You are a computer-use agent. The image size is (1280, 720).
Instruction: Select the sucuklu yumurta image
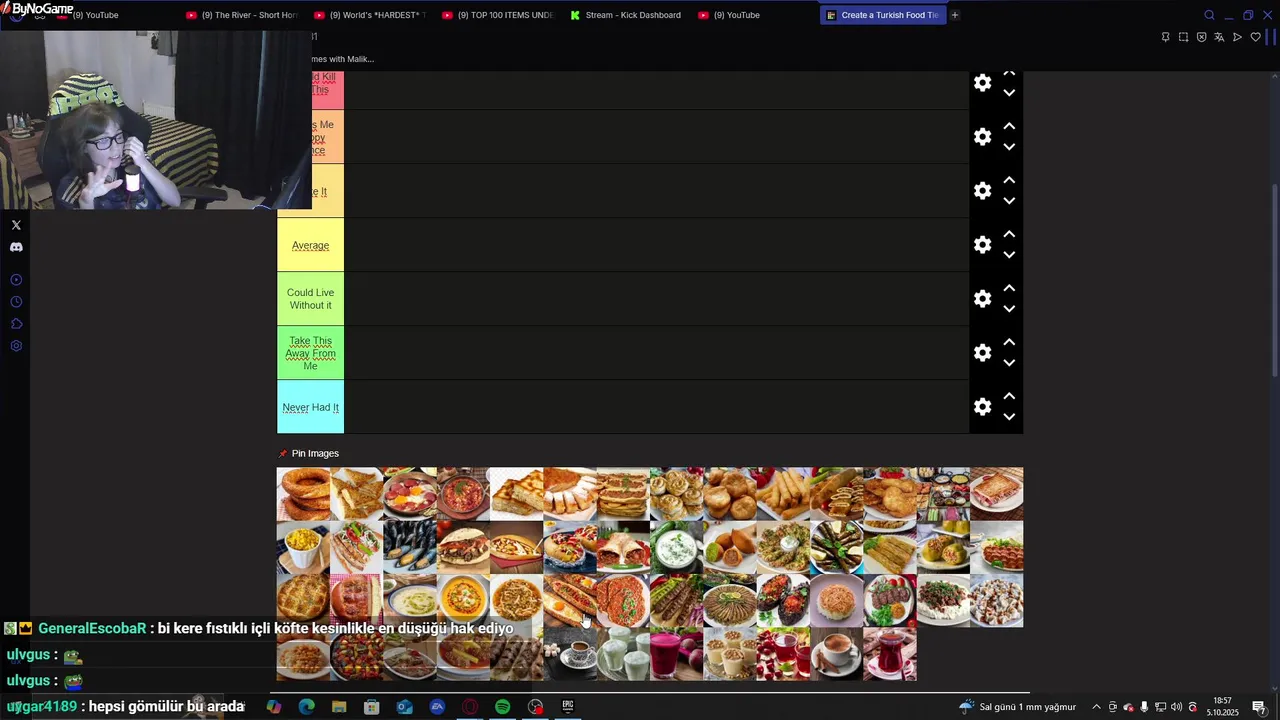pos(410,494)
